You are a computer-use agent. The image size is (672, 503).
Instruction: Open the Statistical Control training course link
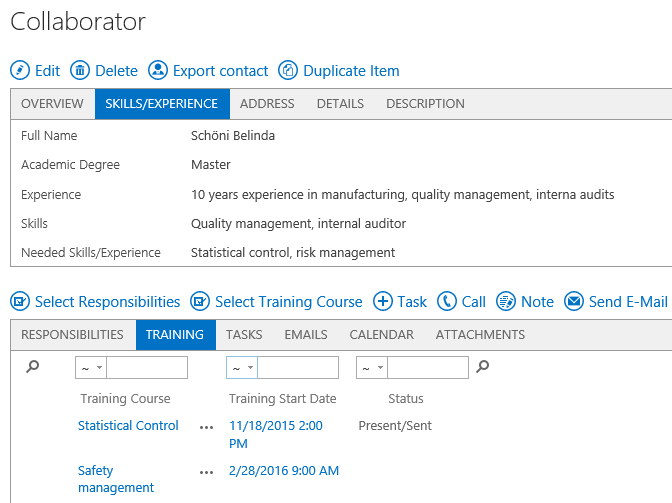coord(128,426)
